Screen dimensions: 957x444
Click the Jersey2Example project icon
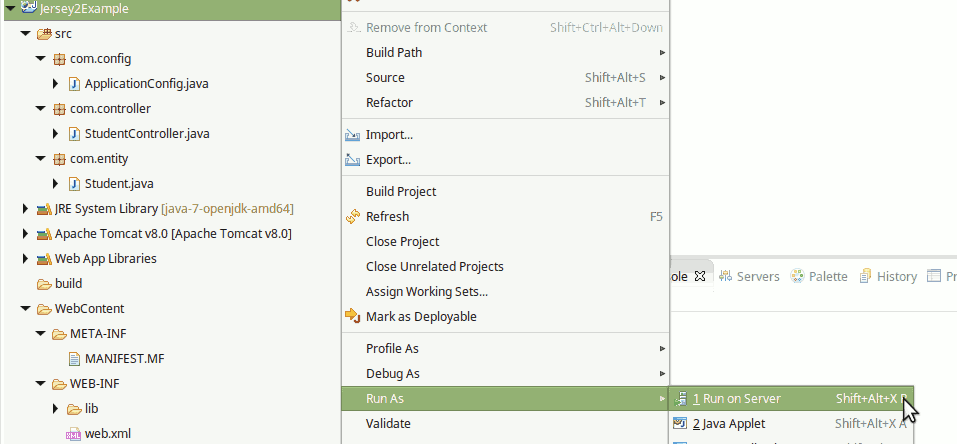27,9
